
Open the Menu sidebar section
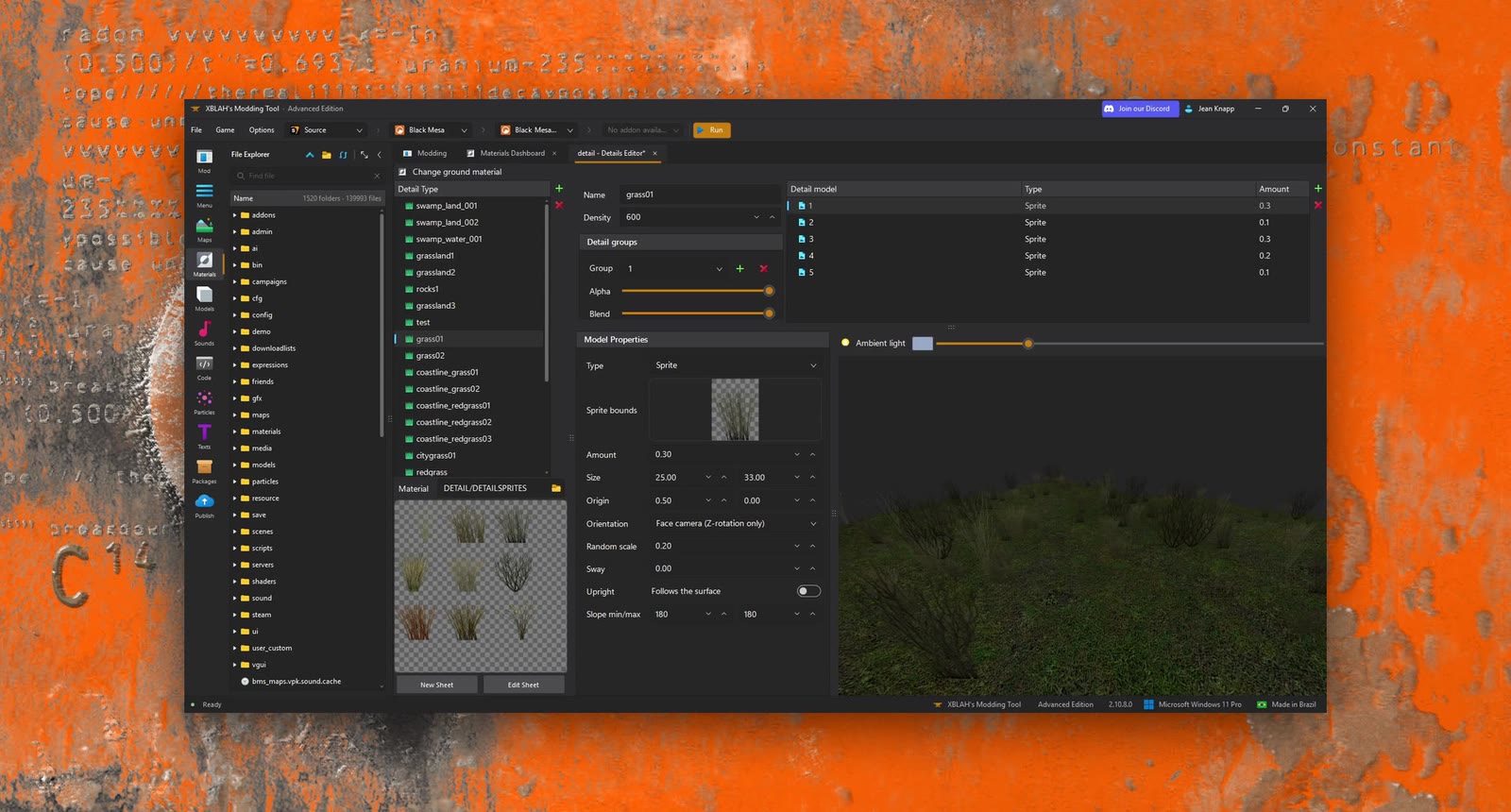[x=204, y=195]
